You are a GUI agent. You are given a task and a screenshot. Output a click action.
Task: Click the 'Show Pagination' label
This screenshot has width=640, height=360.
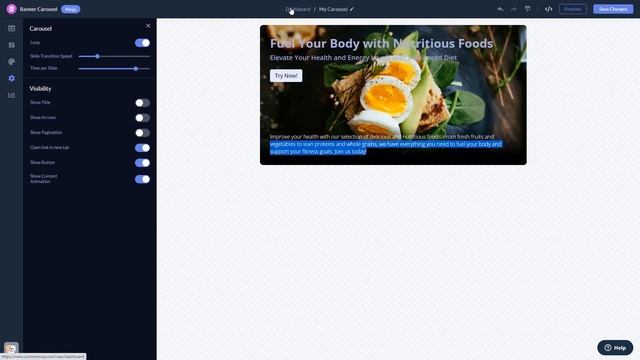[x=46, y=133]
